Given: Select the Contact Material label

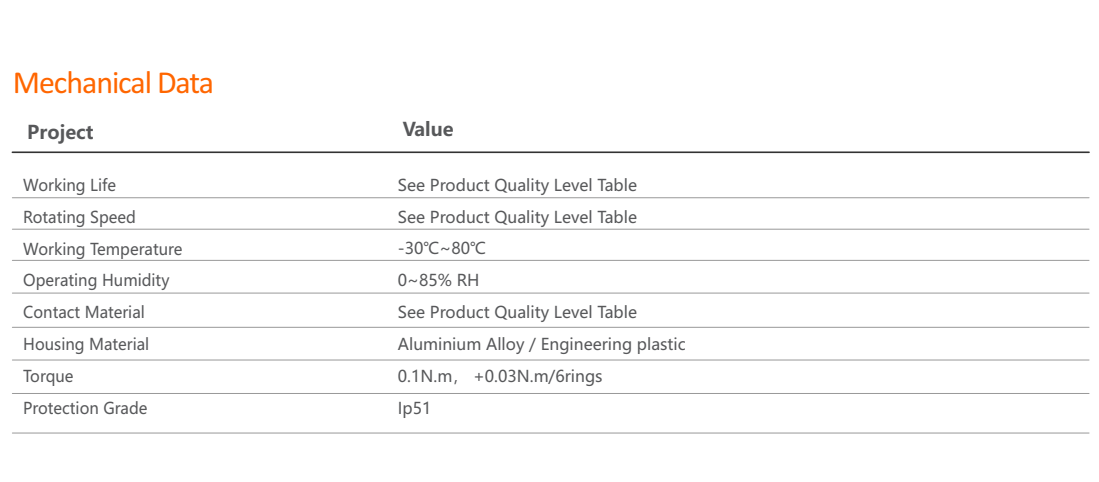Looking at the screenshot, I should coord(84,312).
